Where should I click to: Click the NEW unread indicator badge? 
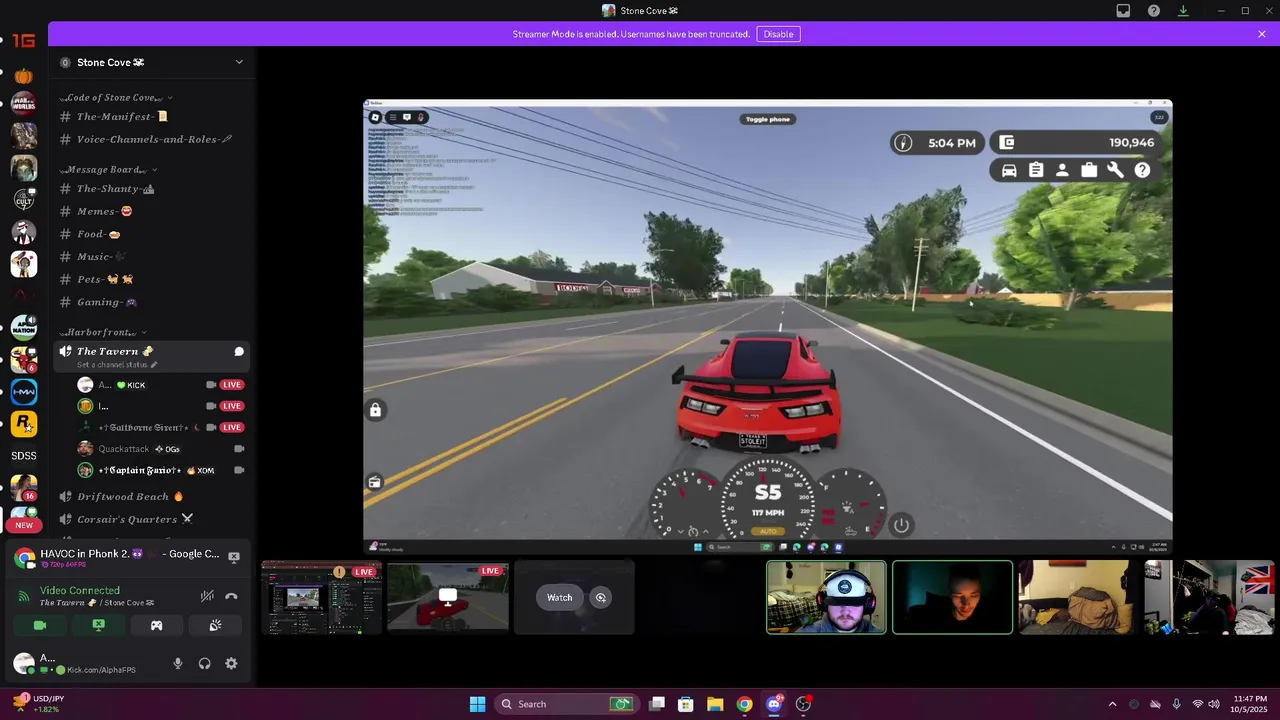tap(24, 525)
